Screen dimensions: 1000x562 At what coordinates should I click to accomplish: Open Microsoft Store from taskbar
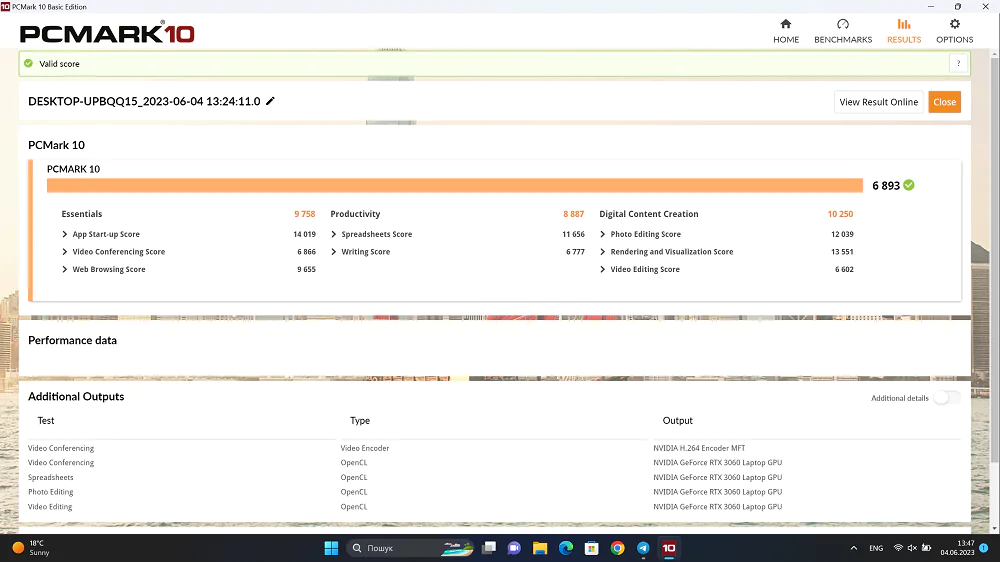[x=591, y=548]
